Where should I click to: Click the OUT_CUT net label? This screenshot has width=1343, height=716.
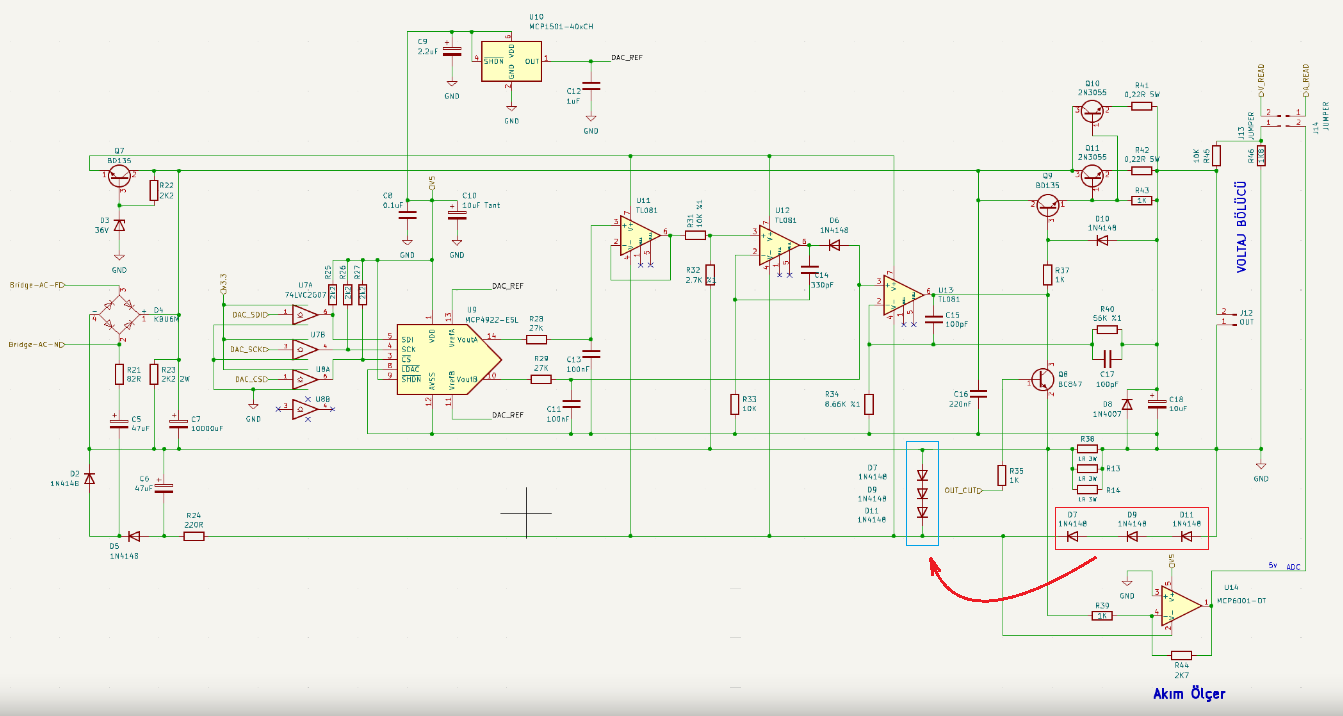click(x=961, y=491)
